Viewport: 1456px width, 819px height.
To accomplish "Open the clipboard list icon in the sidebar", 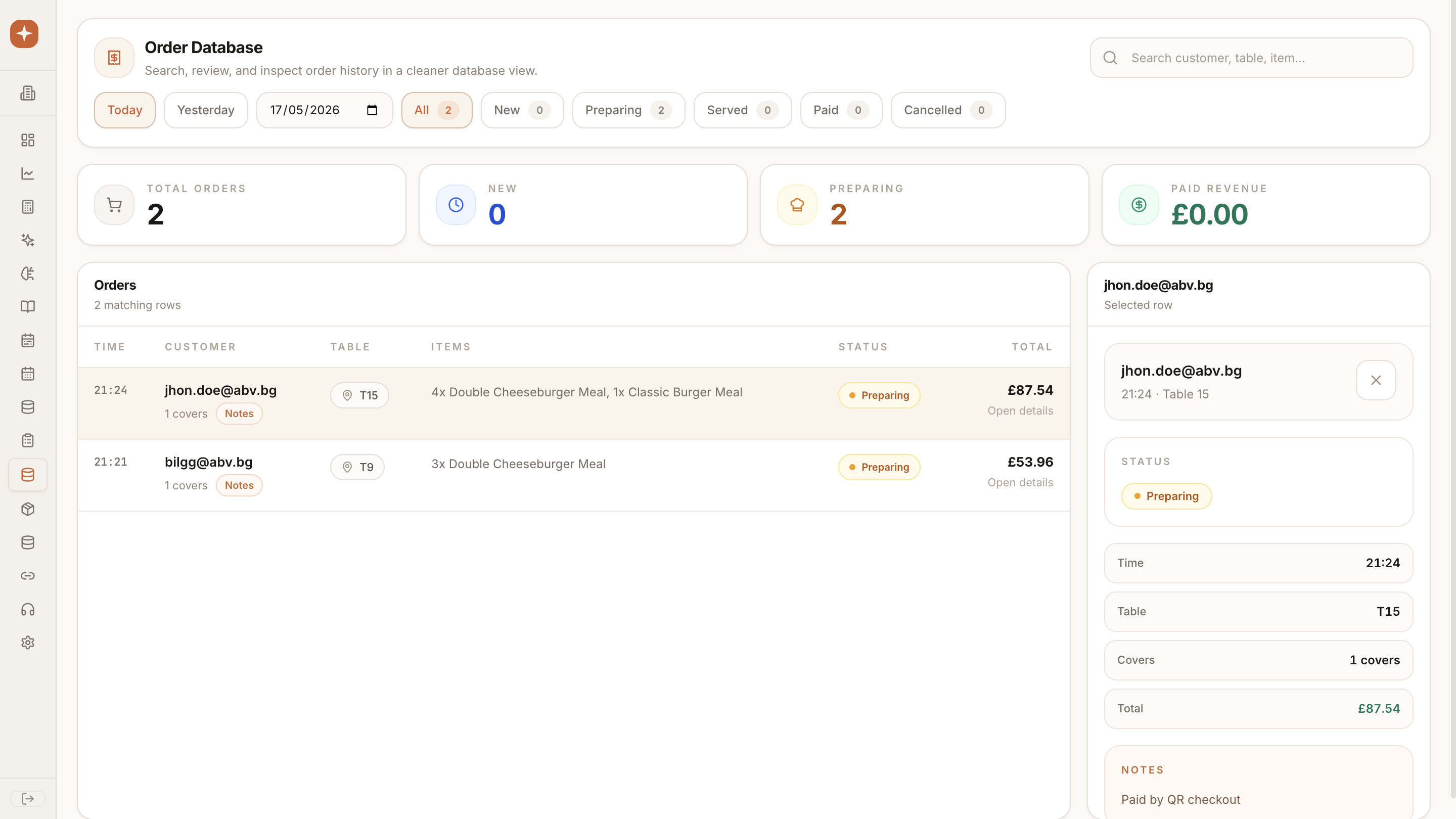I will [x=28, y=440].
